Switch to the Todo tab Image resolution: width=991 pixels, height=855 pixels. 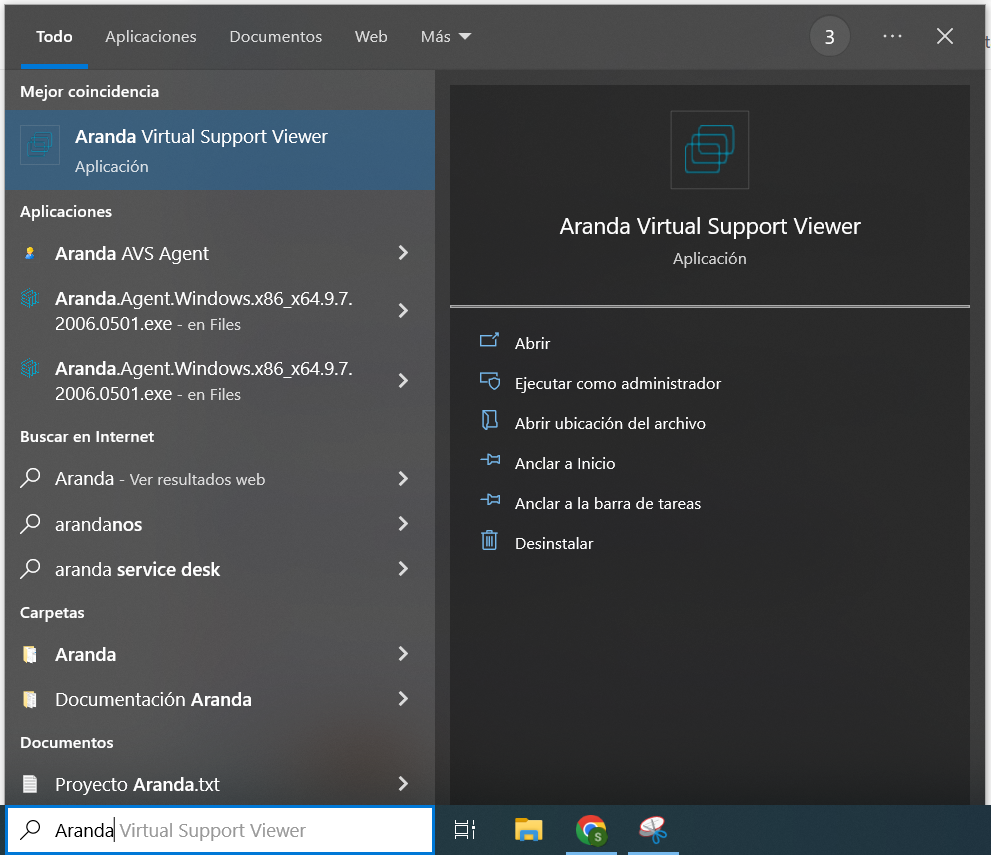click(54, 37)
